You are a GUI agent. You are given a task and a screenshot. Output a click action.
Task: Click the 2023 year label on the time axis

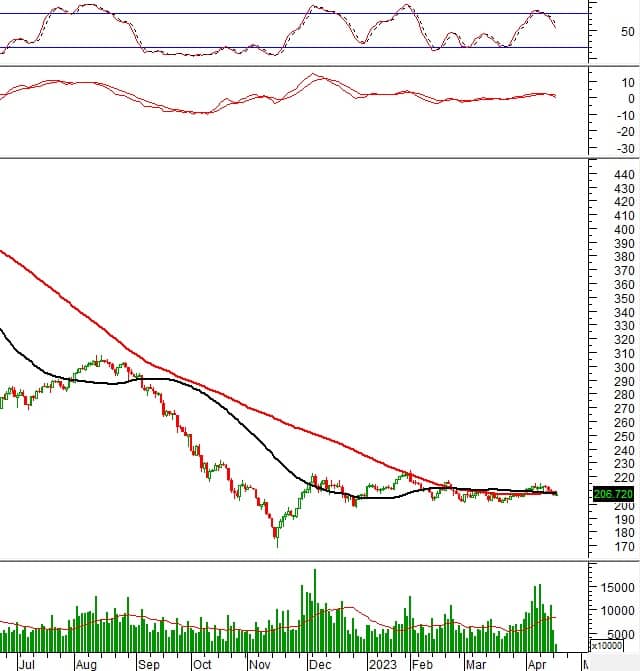point(383,664)
